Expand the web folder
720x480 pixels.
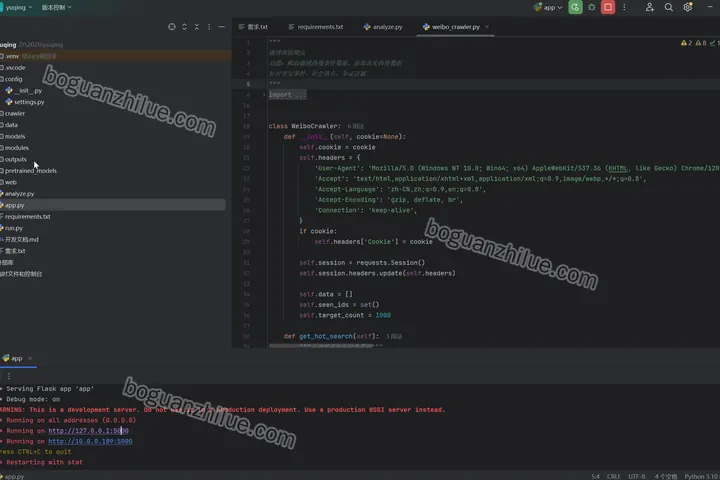click(x=9, y=182)
